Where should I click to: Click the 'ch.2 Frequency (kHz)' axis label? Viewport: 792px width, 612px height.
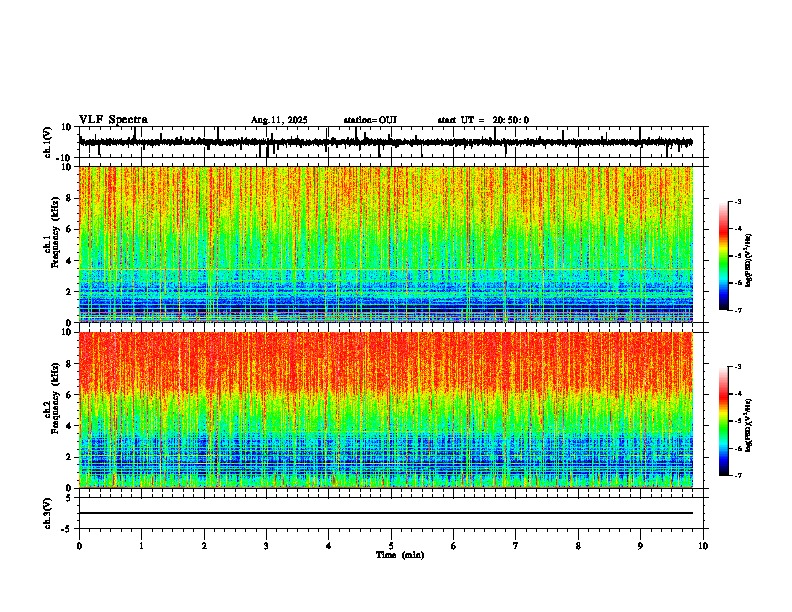pos(51,398)
